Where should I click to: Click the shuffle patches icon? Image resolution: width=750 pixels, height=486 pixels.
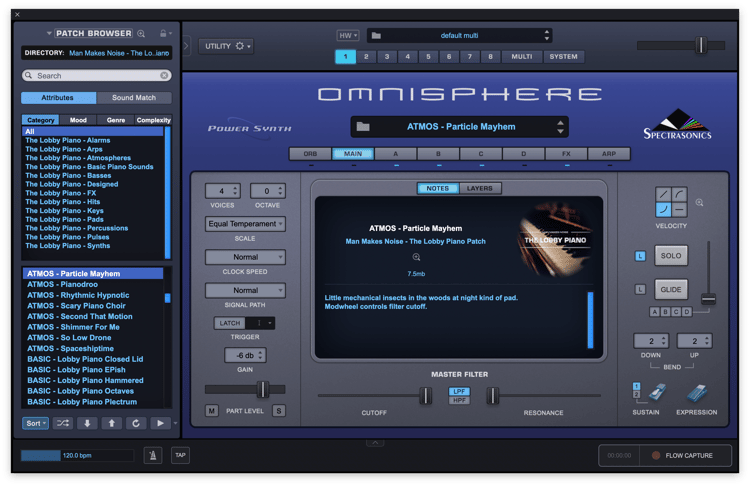click(63, 423)
